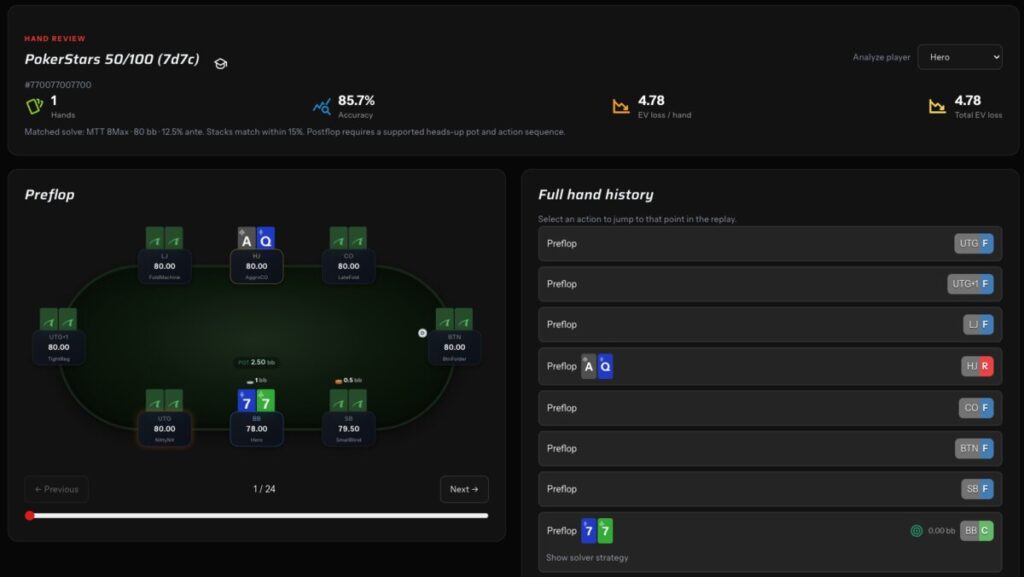The image size is (1024, 577).
Task: Click the SB seat 79.50 stack box
Action: tap(348, 429)
